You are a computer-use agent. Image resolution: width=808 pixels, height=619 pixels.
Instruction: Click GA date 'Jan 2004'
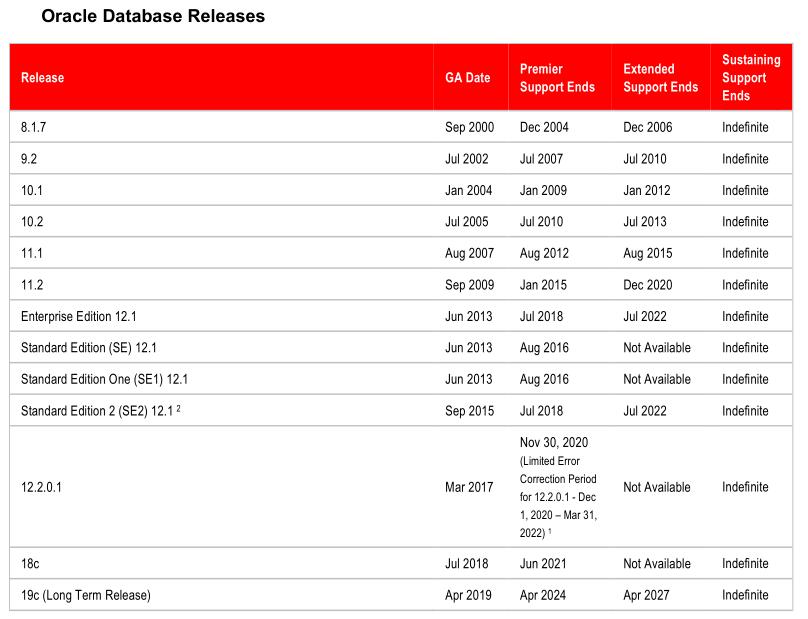pyautogui.click(x=468, y=190)
